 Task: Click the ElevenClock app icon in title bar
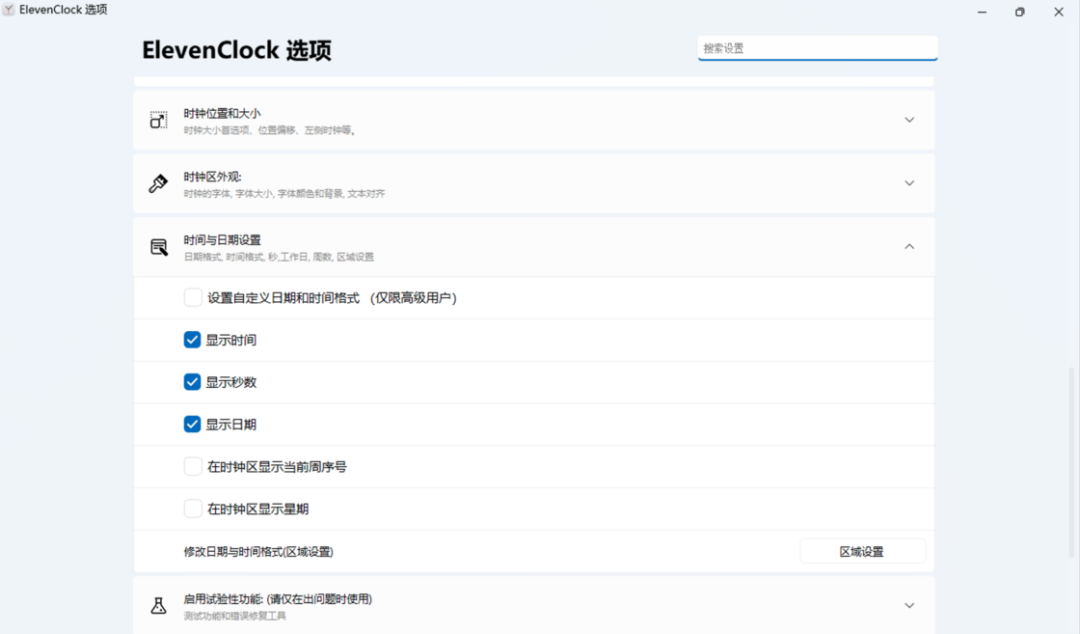tap(8, 10)
